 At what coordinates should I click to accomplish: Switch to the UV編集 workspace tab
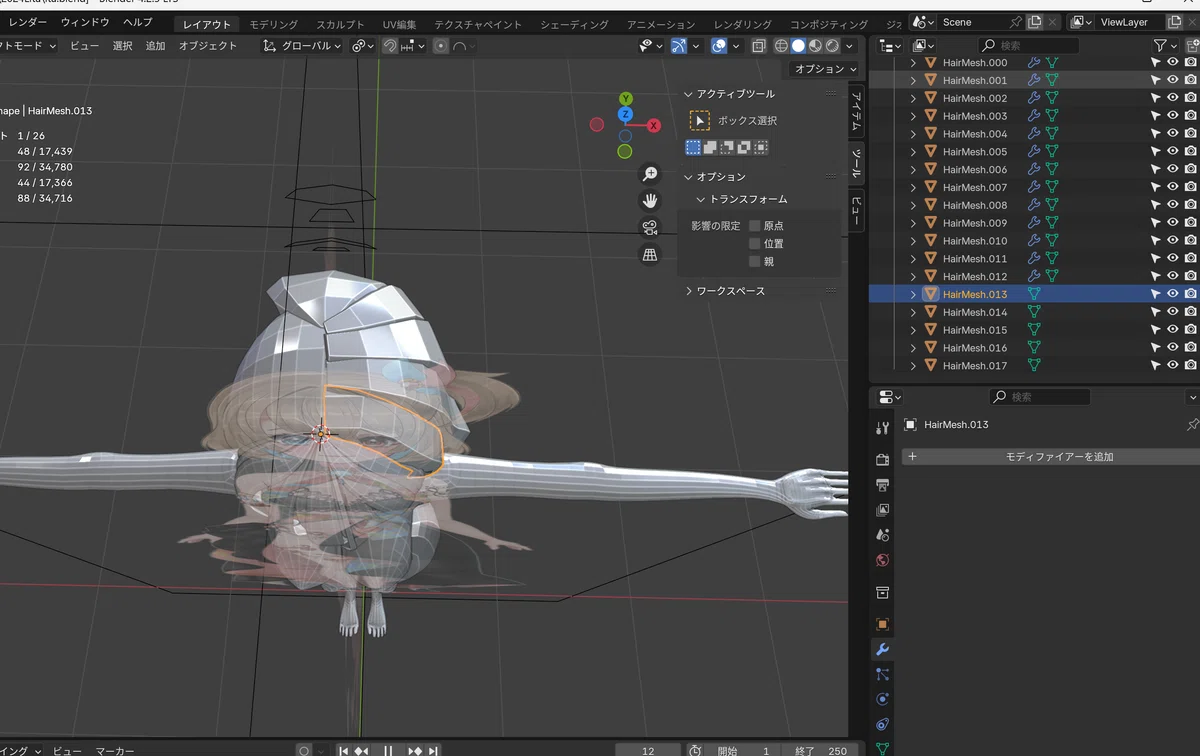400,24
